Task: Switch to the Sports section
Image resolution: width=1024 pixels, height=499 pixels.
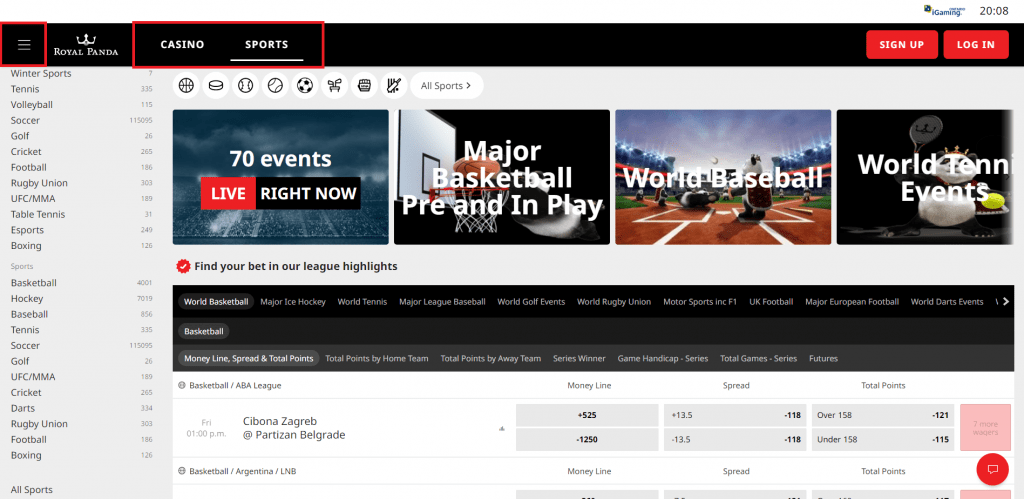Action: pyautogui.click(x=266, y=44)
